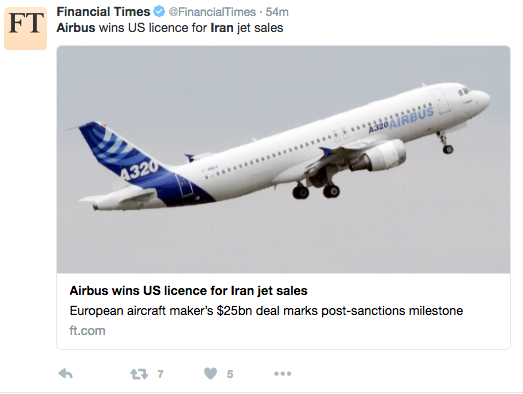Open the Financial Times profile name

(x=103, y=12)
